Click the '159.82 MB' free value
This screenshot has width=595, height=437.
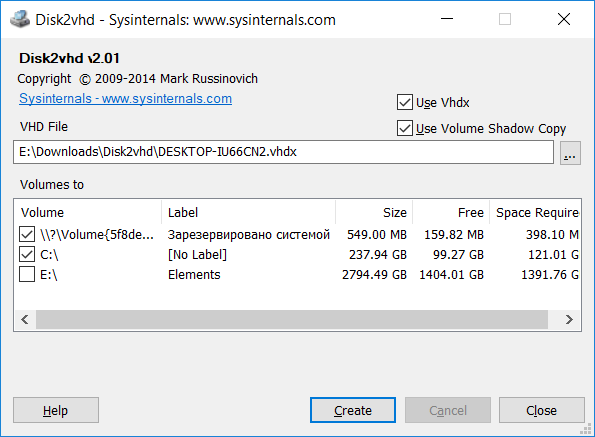pos(454,234)
